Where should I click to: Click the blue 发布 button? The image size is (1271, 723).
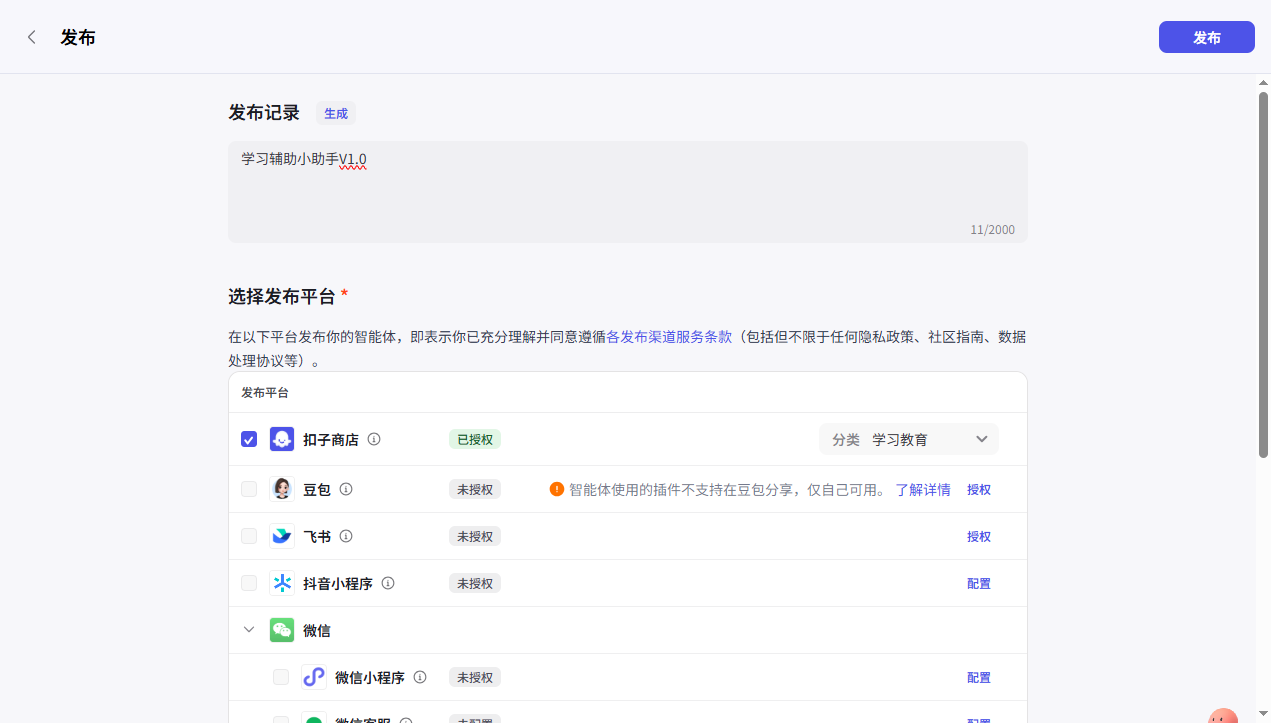coord(1206,36)
